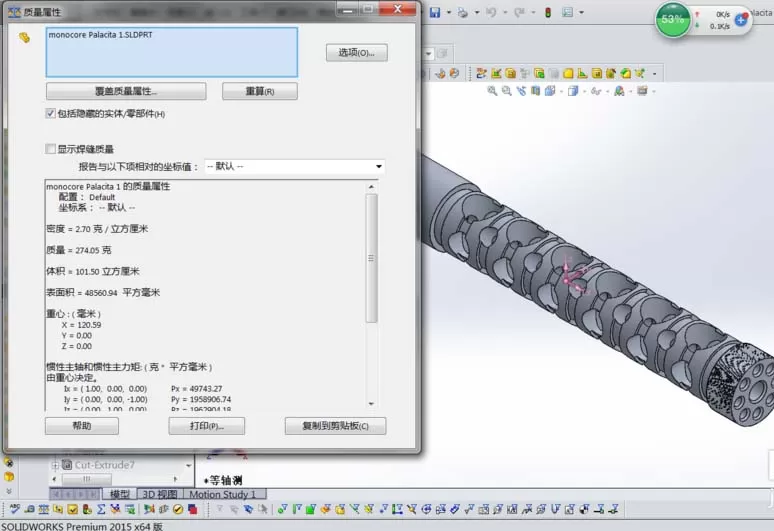Click the Zoom to Area icon
Image resolution: width=774 pixels, height=531 pixels.
pyautogui.click(x=506, y=91)
